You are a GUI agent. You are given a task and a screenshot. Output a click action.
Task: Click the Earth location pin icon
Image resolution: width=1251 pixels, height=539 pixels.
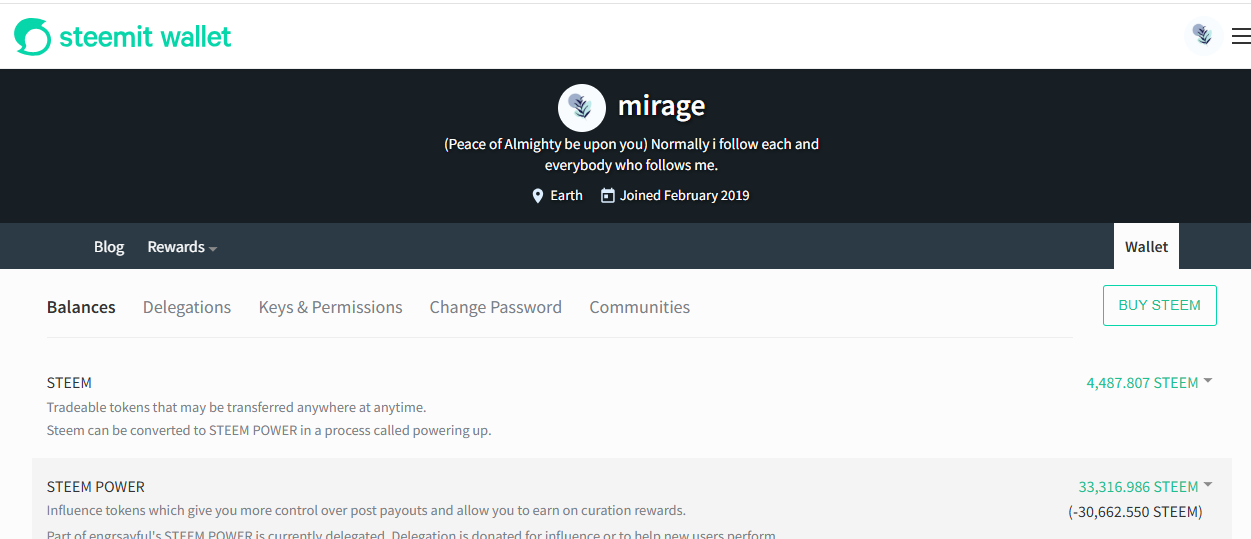click(538, 196)
